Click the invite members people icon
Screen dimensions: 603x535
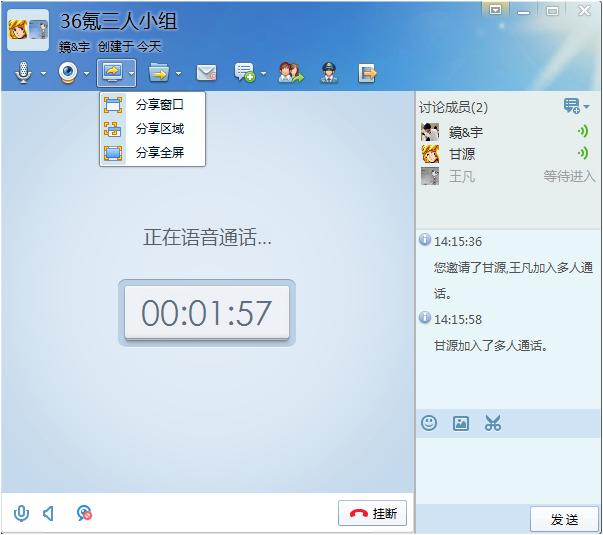(291, 73)
